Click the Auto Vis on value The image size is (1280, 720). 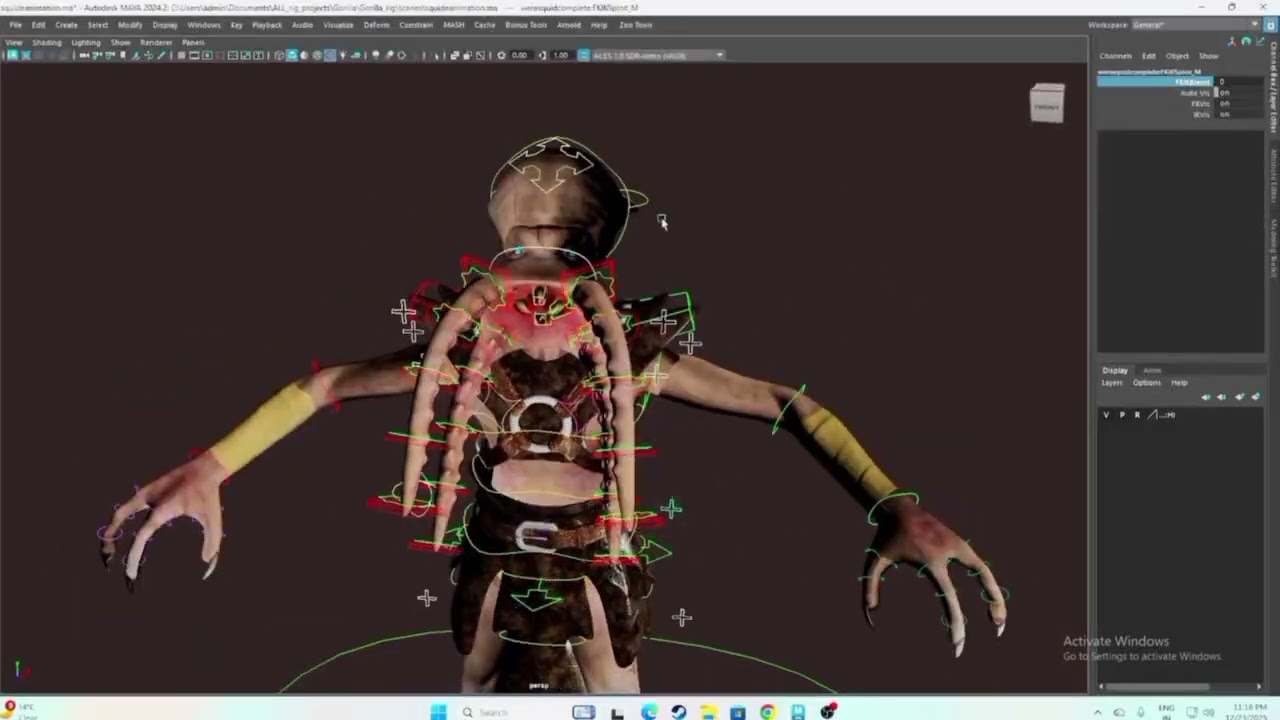point(1238,93)
